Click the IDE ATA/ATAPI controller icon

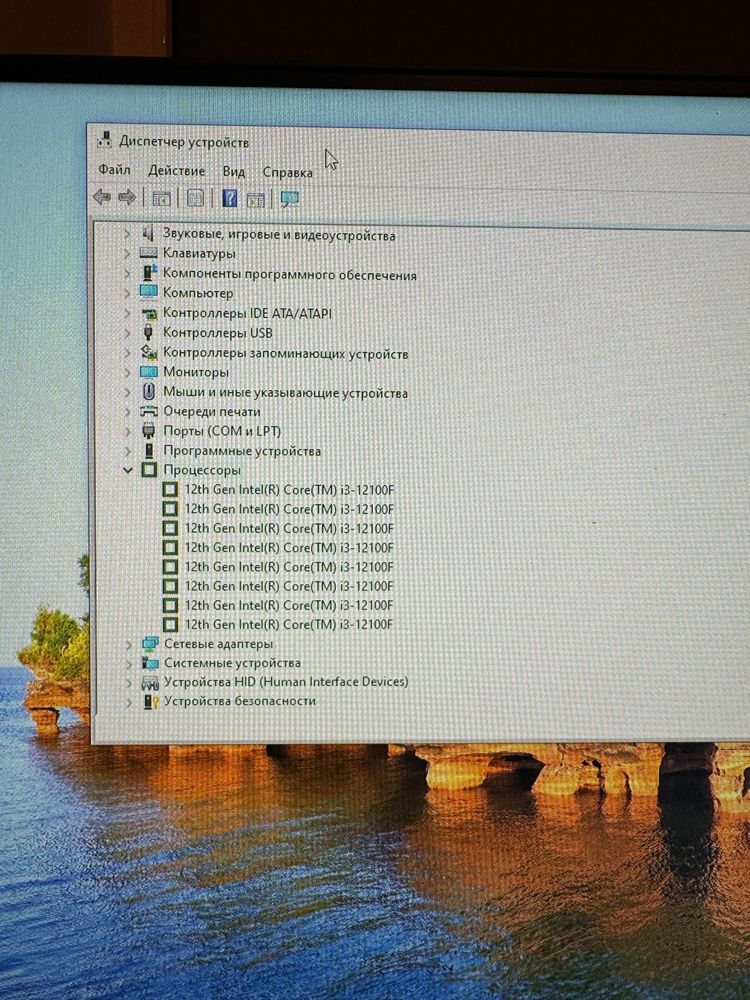149,313
